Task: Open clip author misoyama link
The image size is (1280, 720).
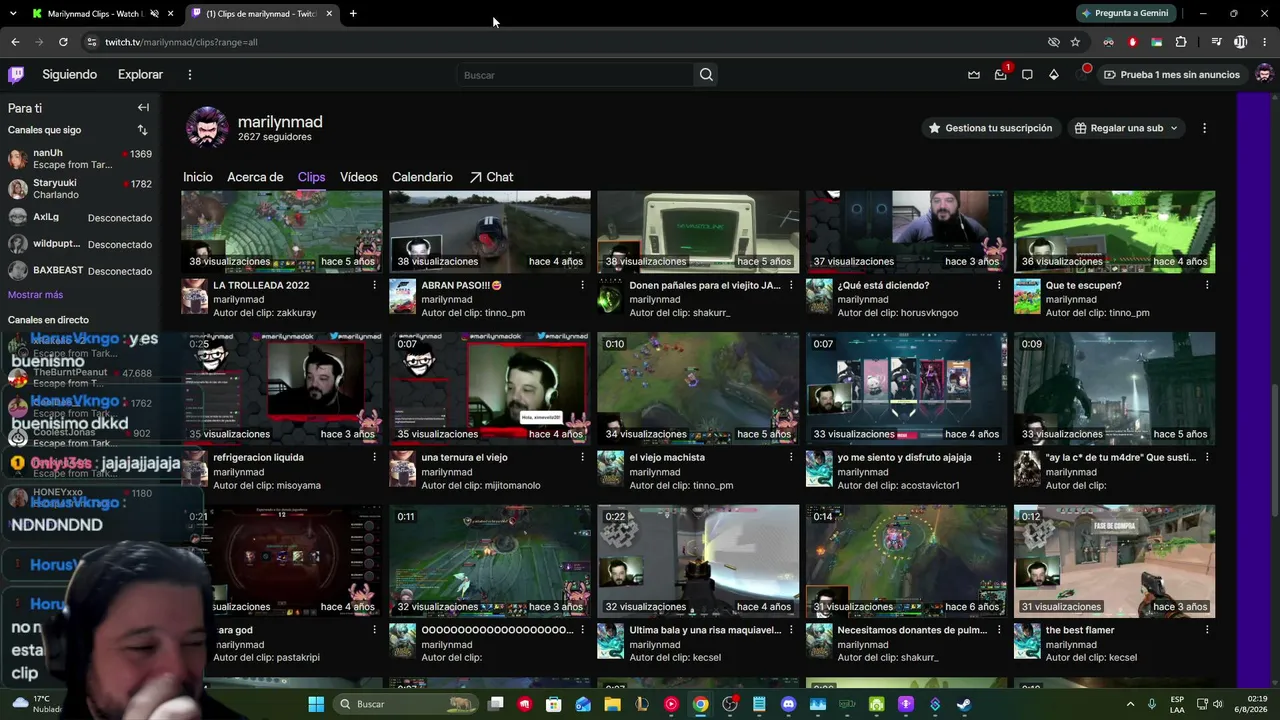Action: [298, 486]
